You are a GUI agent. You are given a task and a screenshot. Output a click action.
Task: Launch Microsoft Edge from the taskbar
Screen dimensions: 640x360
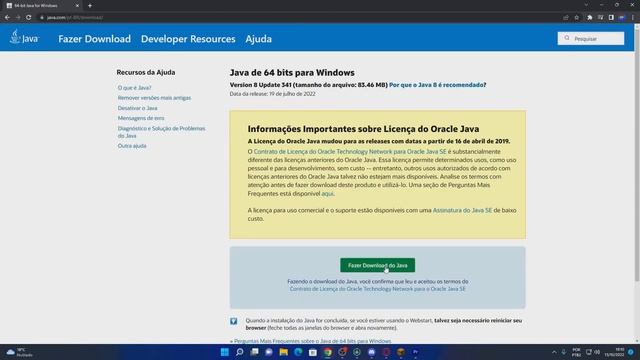[x=298, y=352]
